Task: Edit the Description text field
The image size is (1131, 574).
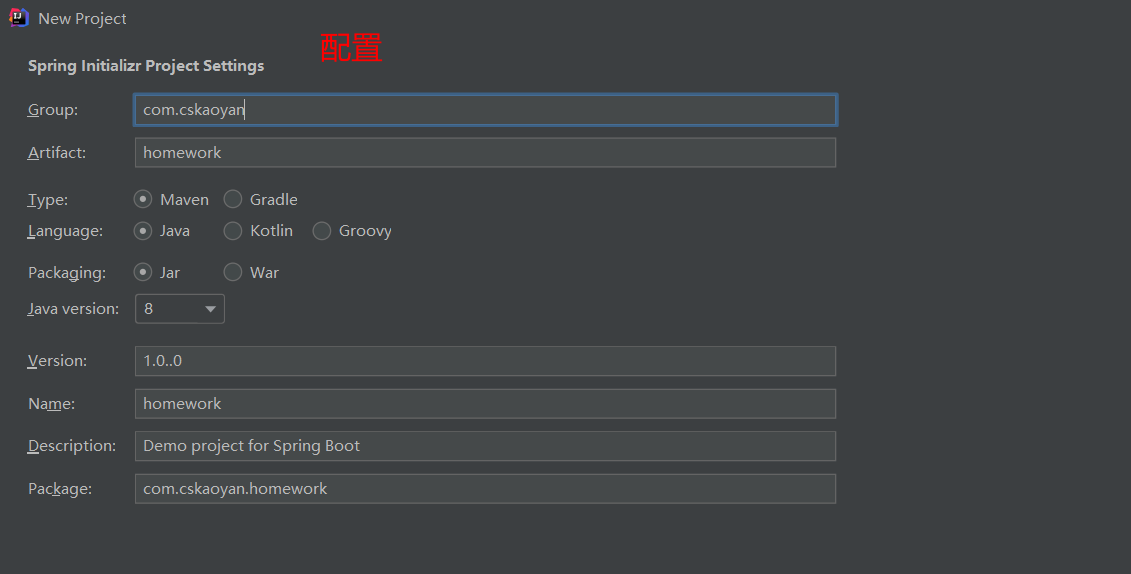Action: pos(485,446)
